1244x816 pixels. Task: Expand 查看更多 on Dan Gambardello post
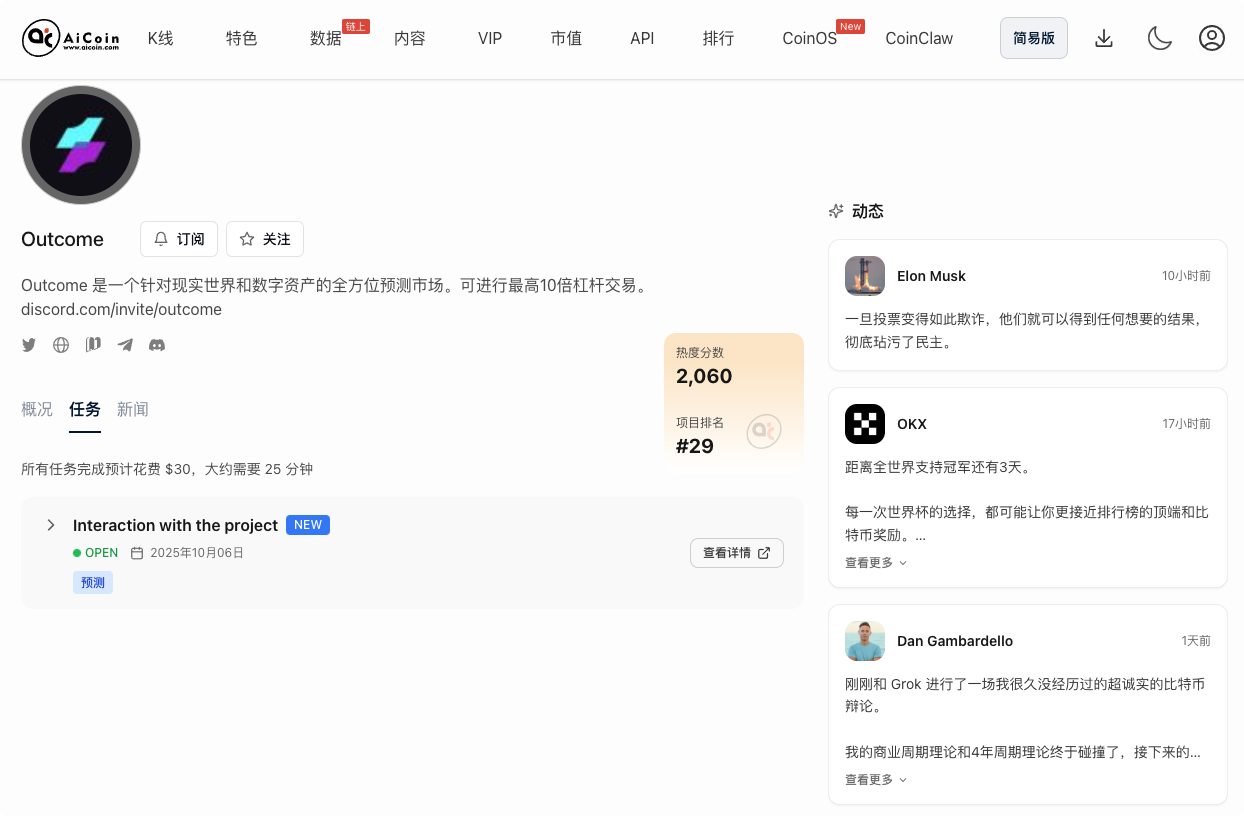876,780
